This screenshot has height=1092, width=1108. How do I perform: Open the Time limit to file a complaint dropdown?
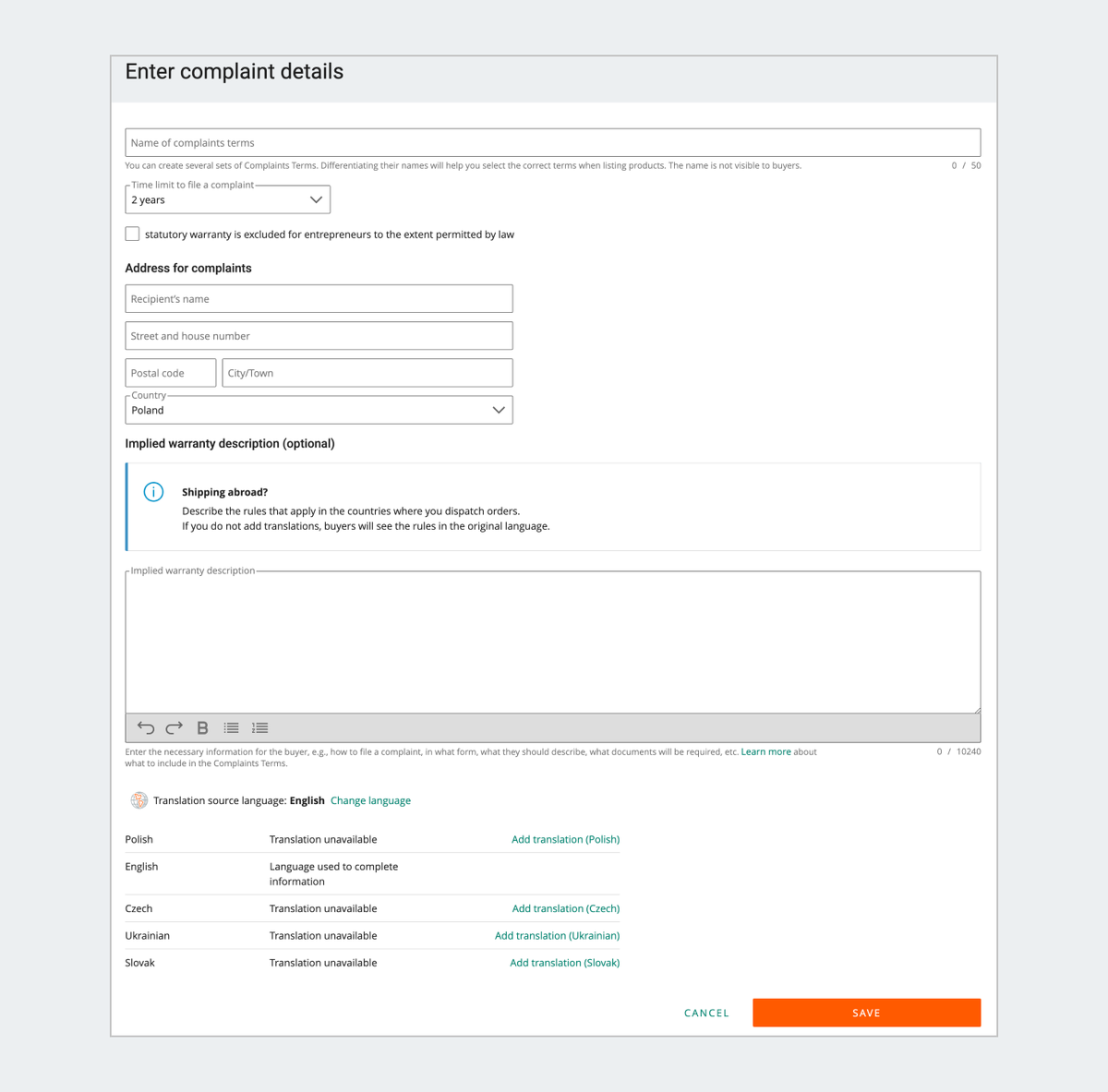(x=227, y=199)
